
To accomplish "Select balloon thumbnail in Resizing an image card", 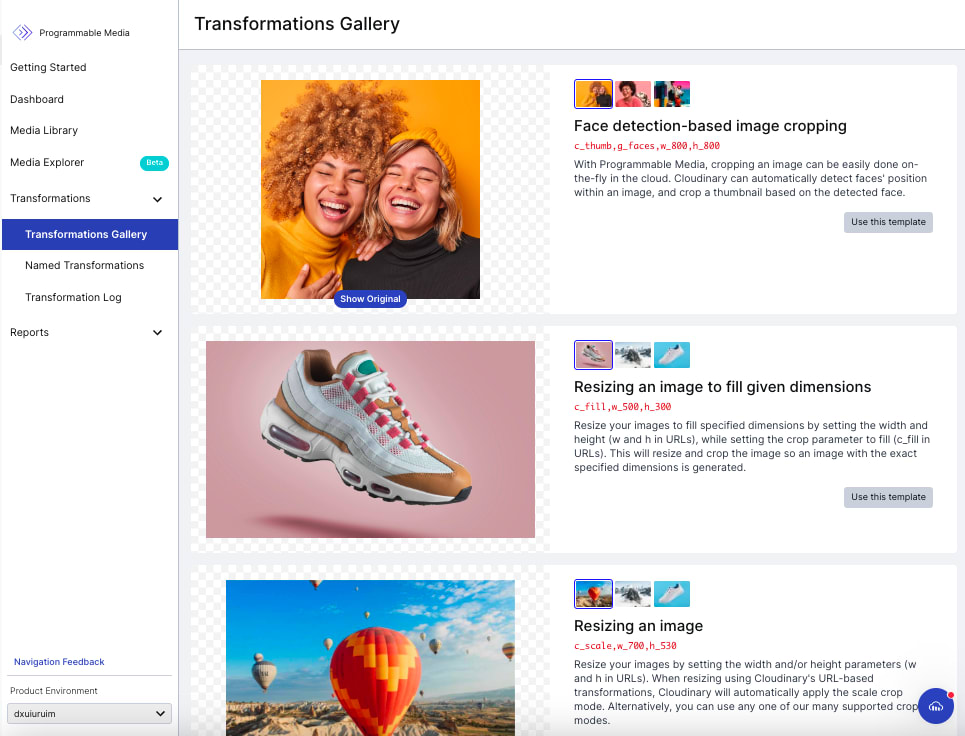I will click(x=593, y=594).
